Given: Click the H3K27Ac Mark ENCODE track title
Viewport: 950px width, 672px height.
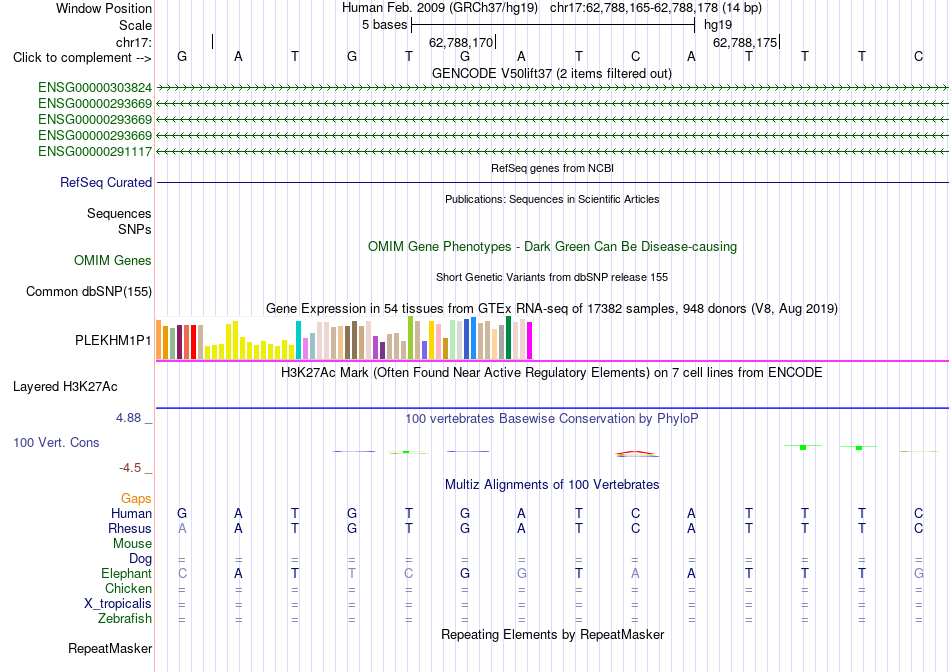Looking at the screenshot, I should point(552,372).
